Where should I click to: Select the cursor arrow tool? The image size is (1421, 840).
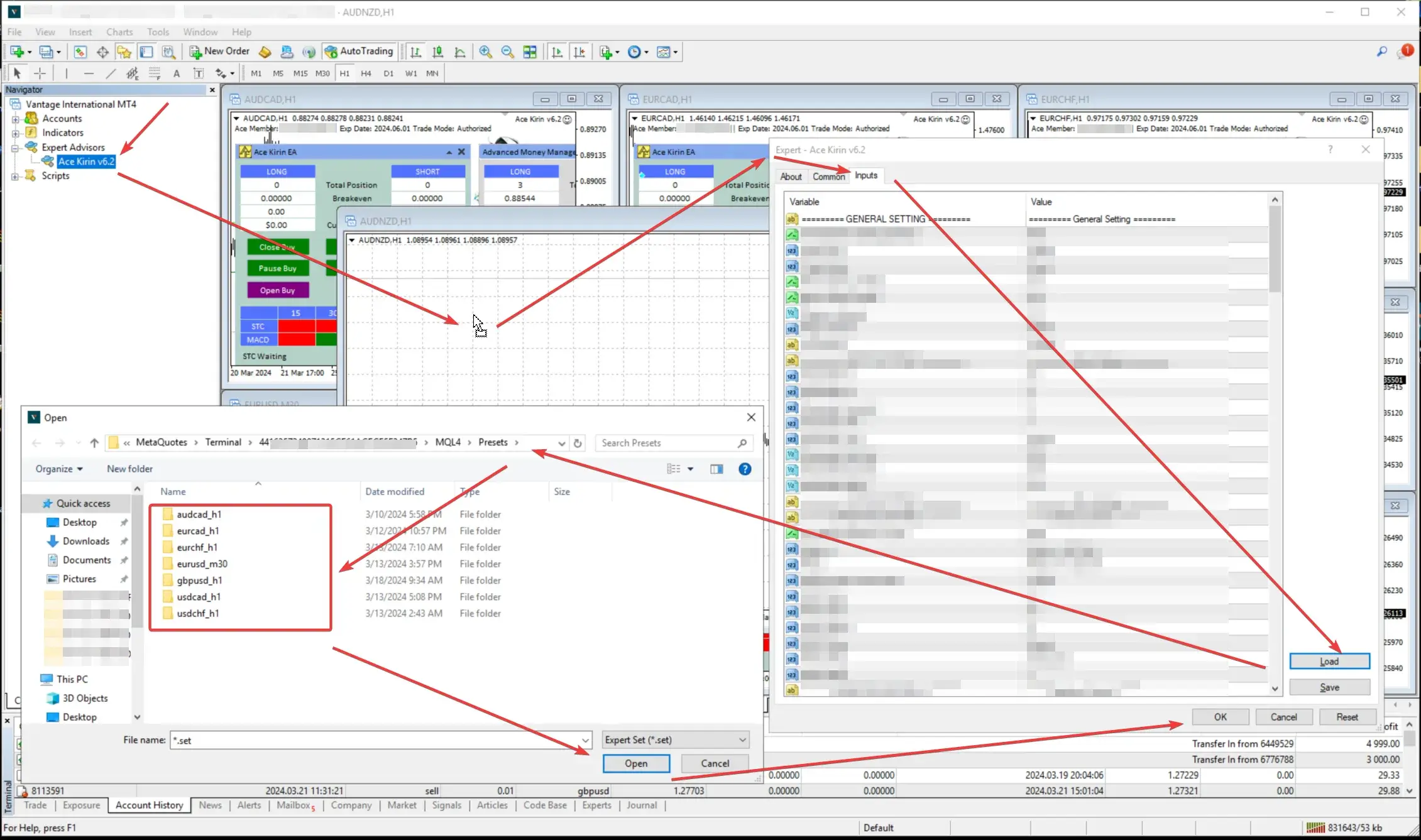point(17,74)
